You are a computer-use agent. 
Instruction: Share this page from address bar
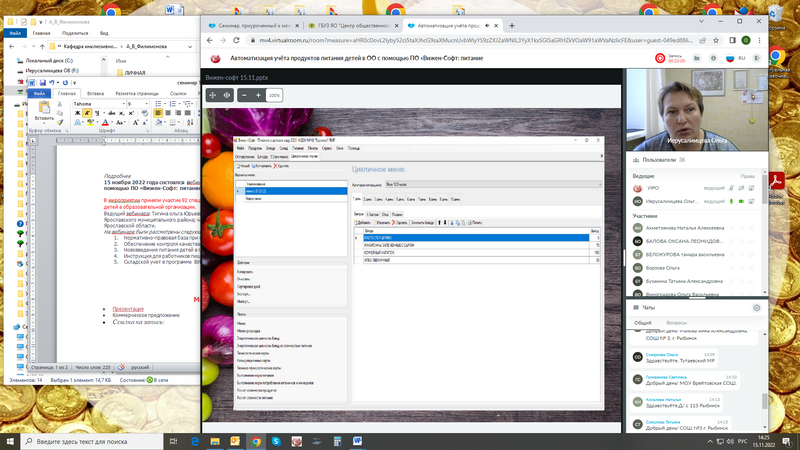[703, 40]
